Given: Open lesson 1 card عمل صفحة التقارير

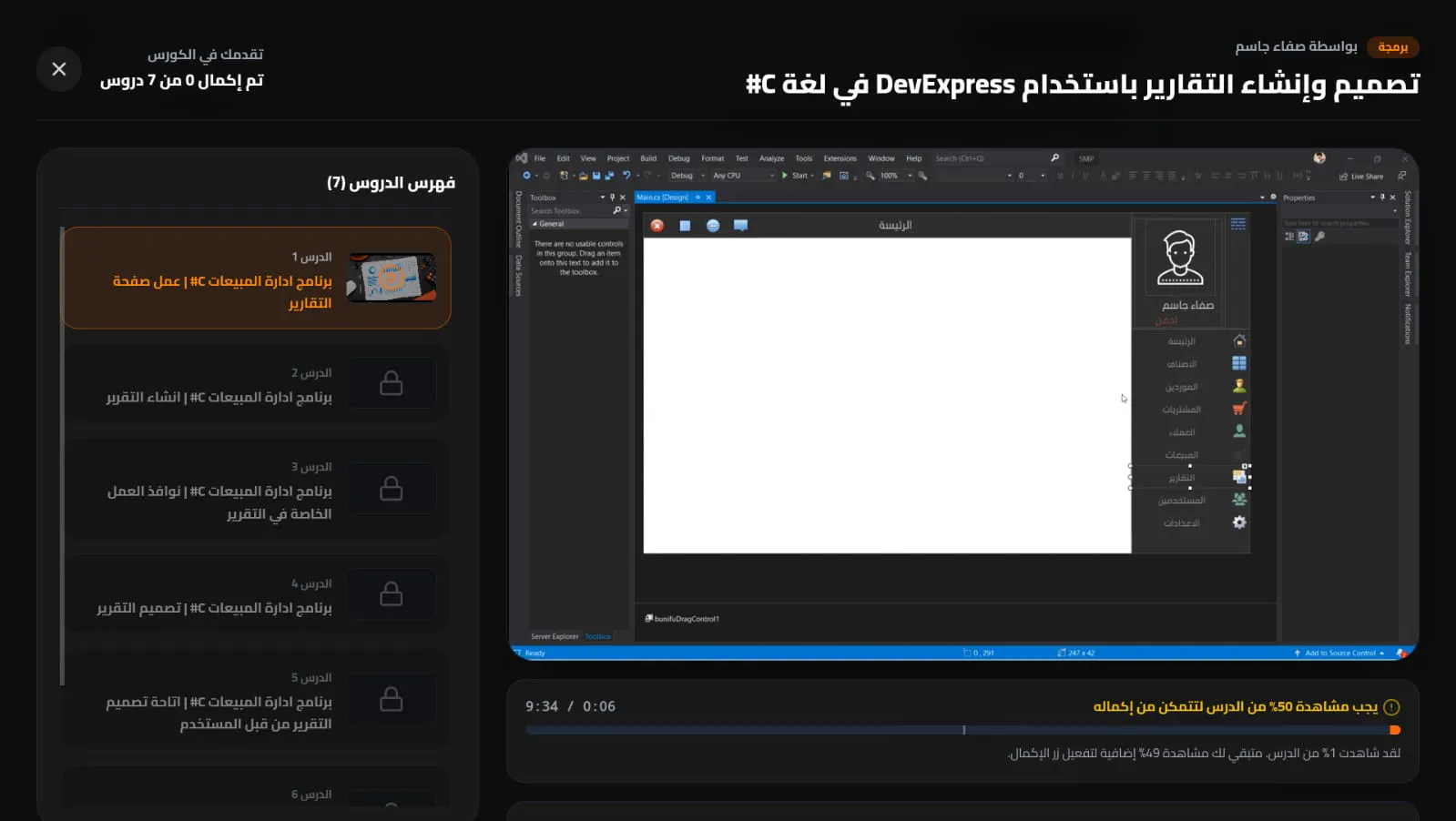Looking at the screenshot, I should 256,278.
